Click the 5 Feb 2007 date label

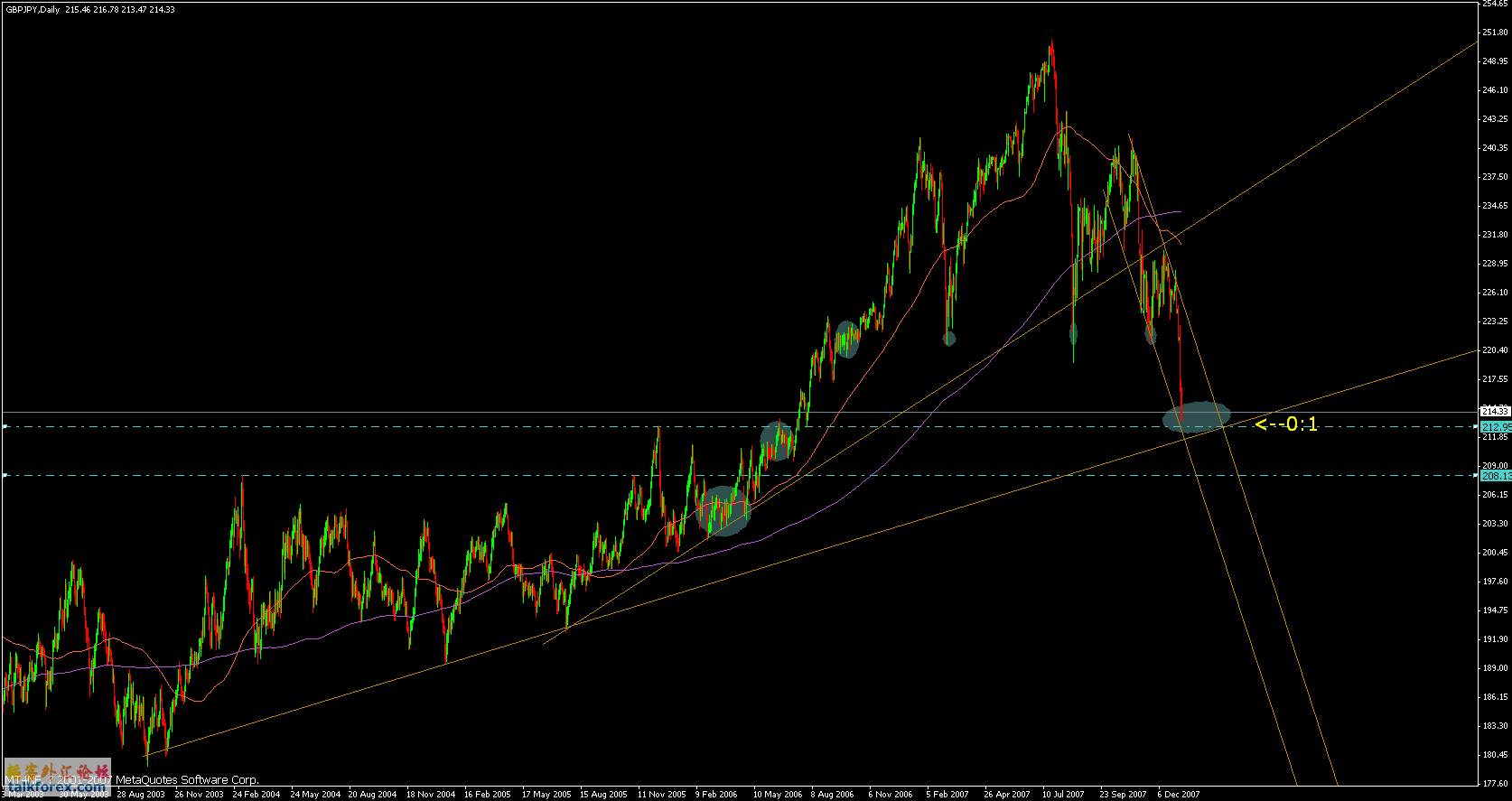[947, 795]
